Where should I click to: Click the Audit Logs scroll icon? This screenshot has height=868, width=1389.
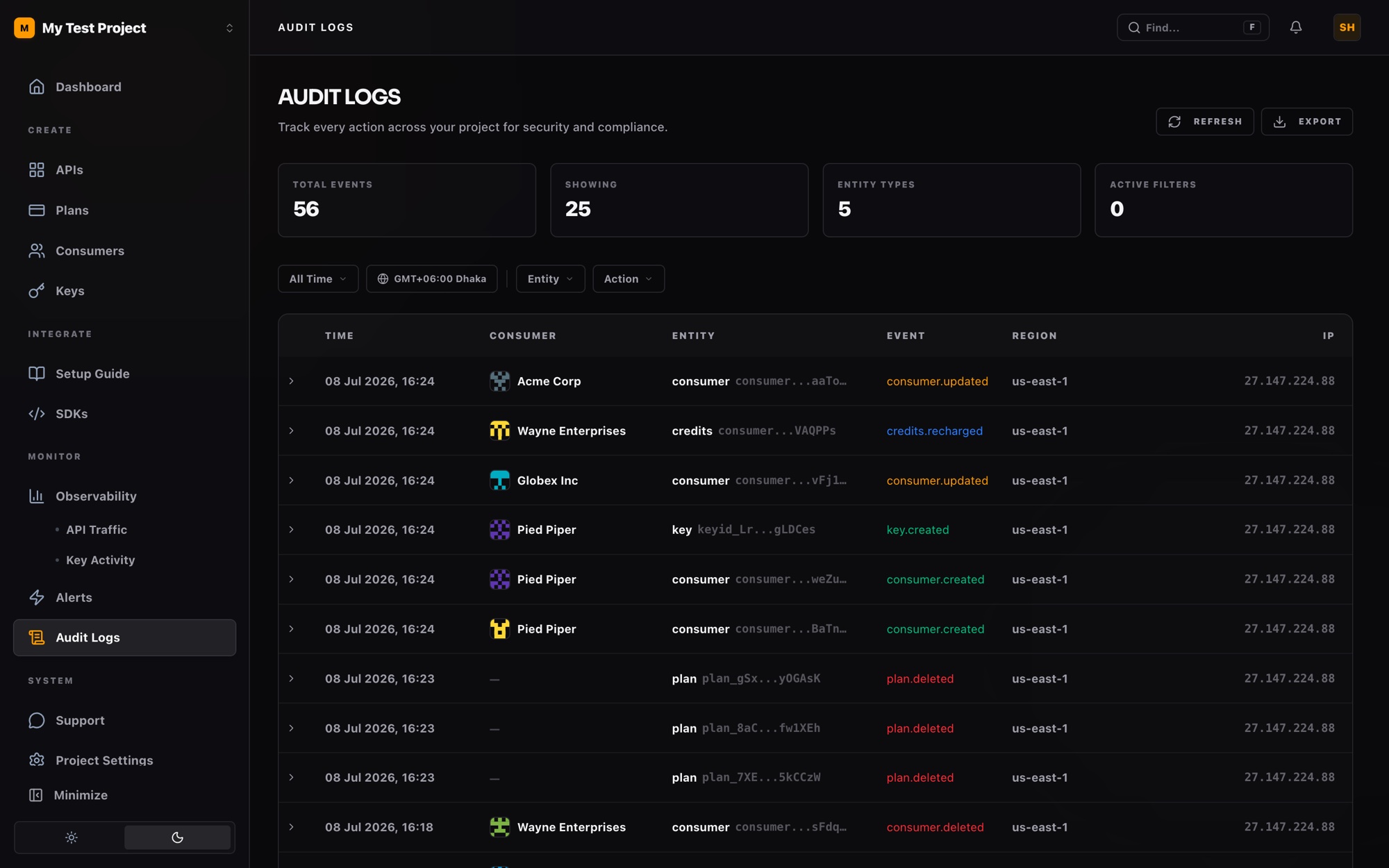click(37, 637)
